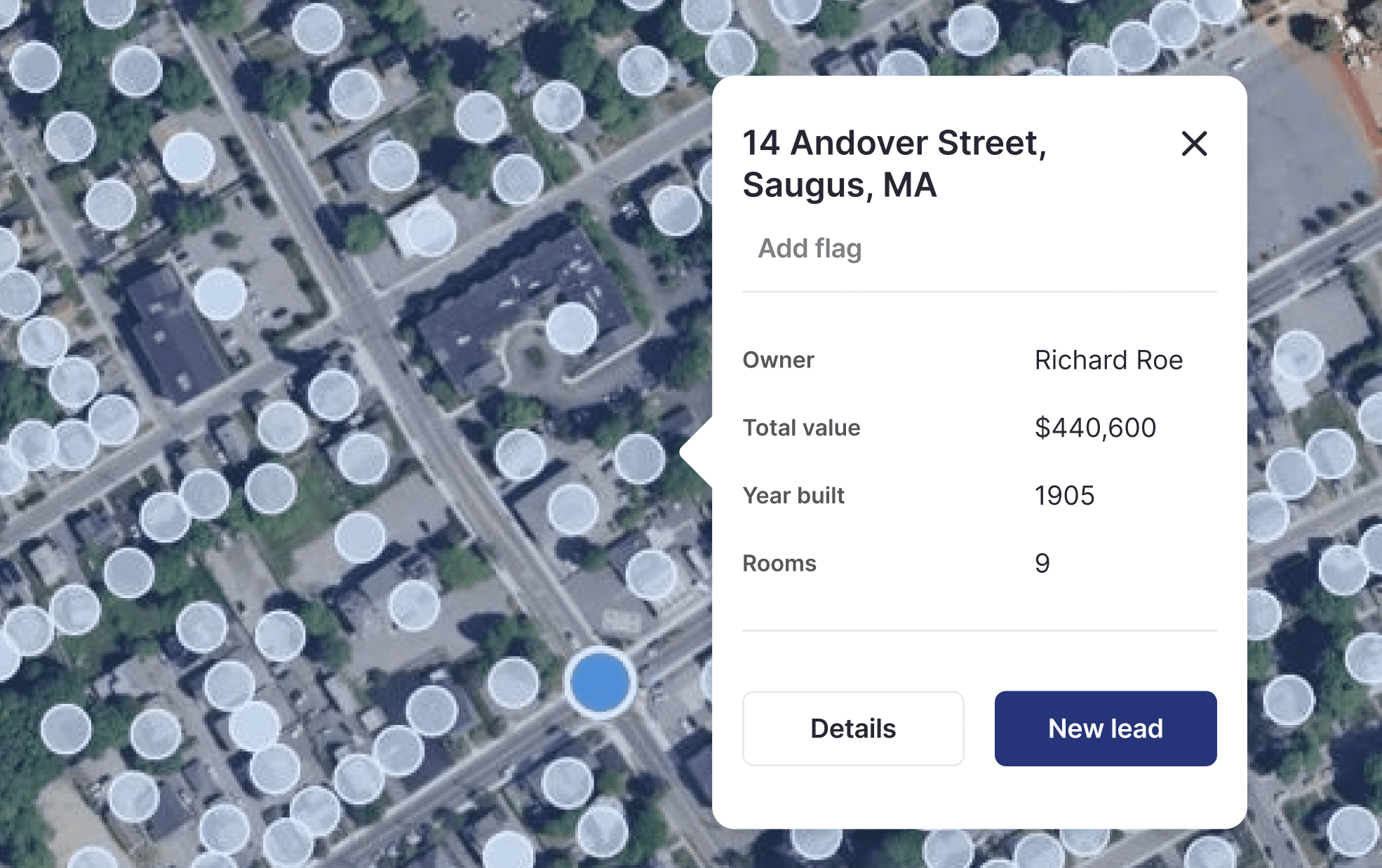Select the marker on the white-roofed house
The height and width of the screenshot is (868, 1382).
pyautogui.click(x=430, y=230)
